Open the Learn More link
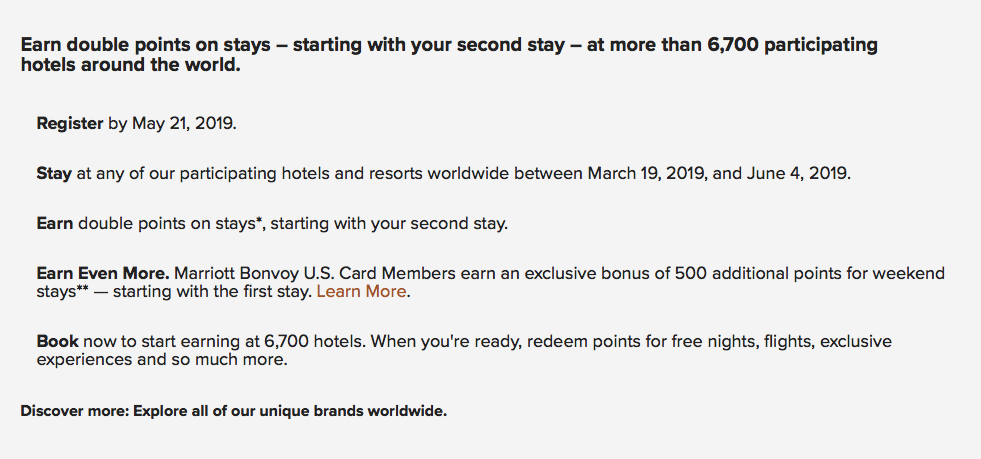The image size is (981, 459). click(x=362, y=291)
